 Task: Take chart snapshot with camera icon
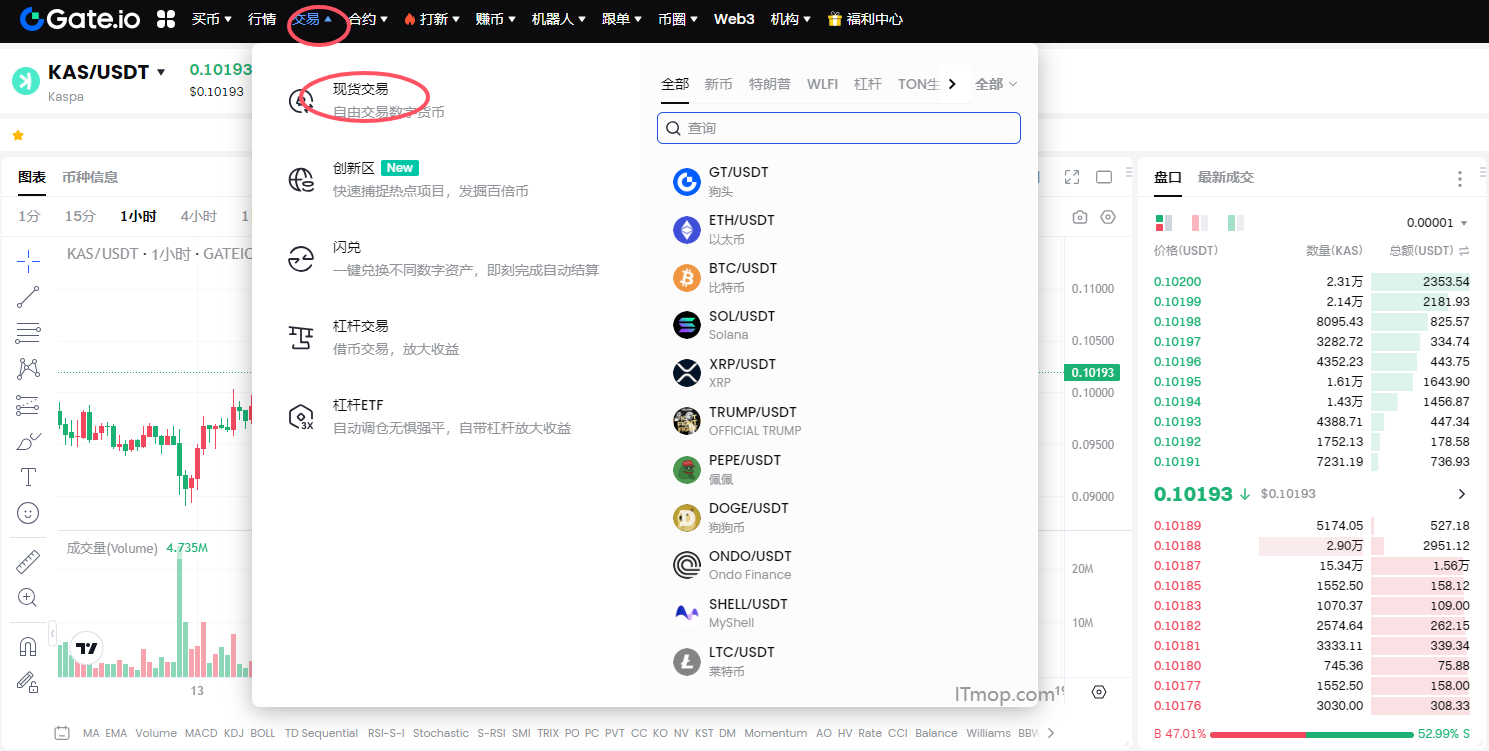[1080, 217]
